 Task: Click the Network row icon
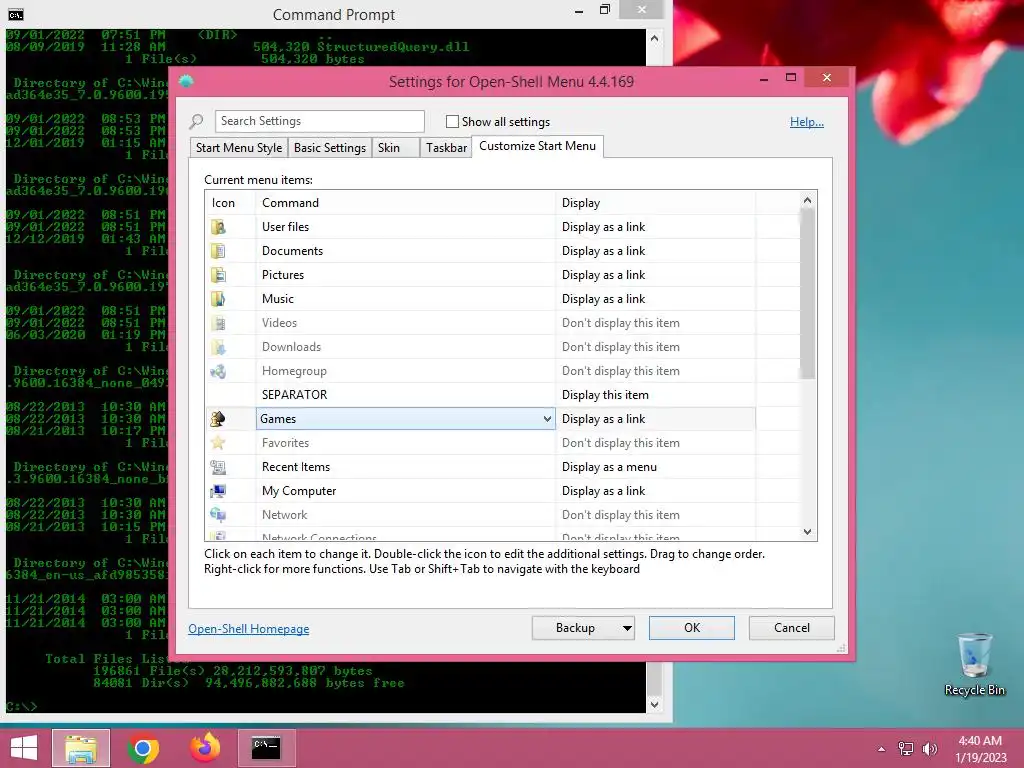[218, 515]
